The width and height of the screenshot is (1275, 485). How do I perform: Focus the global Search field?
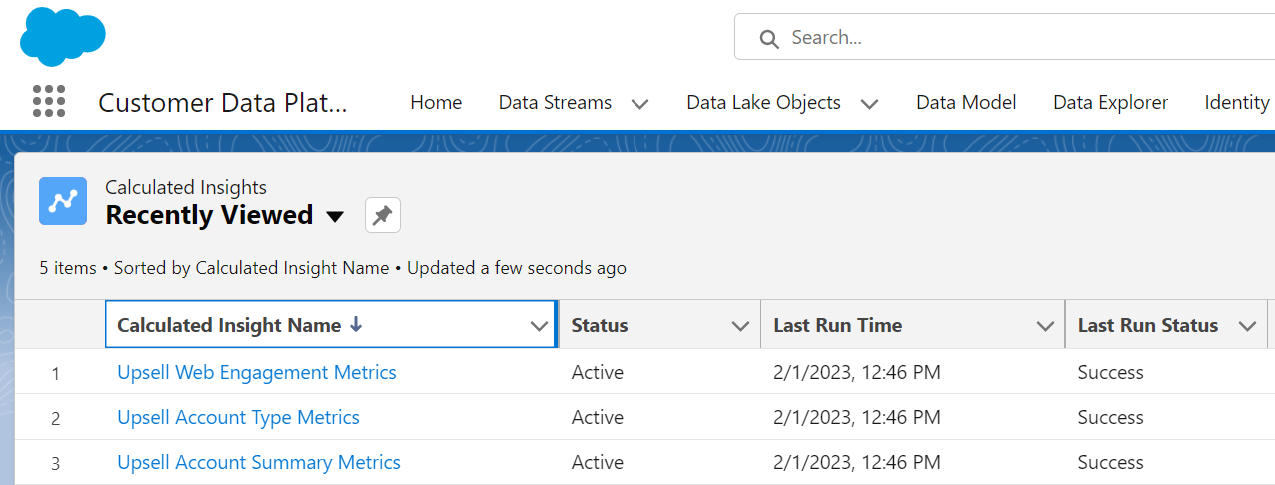click(1004, 37)
